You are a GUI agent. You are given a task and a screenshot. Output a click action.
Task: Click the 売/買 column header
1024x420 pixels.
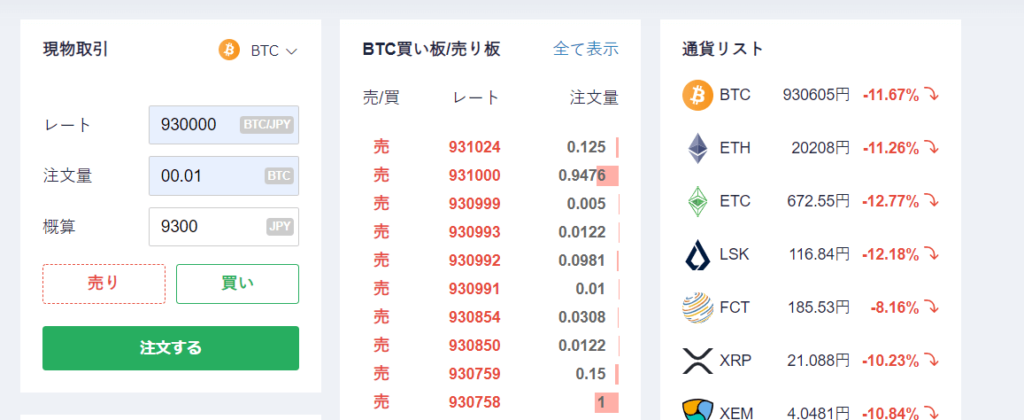[381, 98]
